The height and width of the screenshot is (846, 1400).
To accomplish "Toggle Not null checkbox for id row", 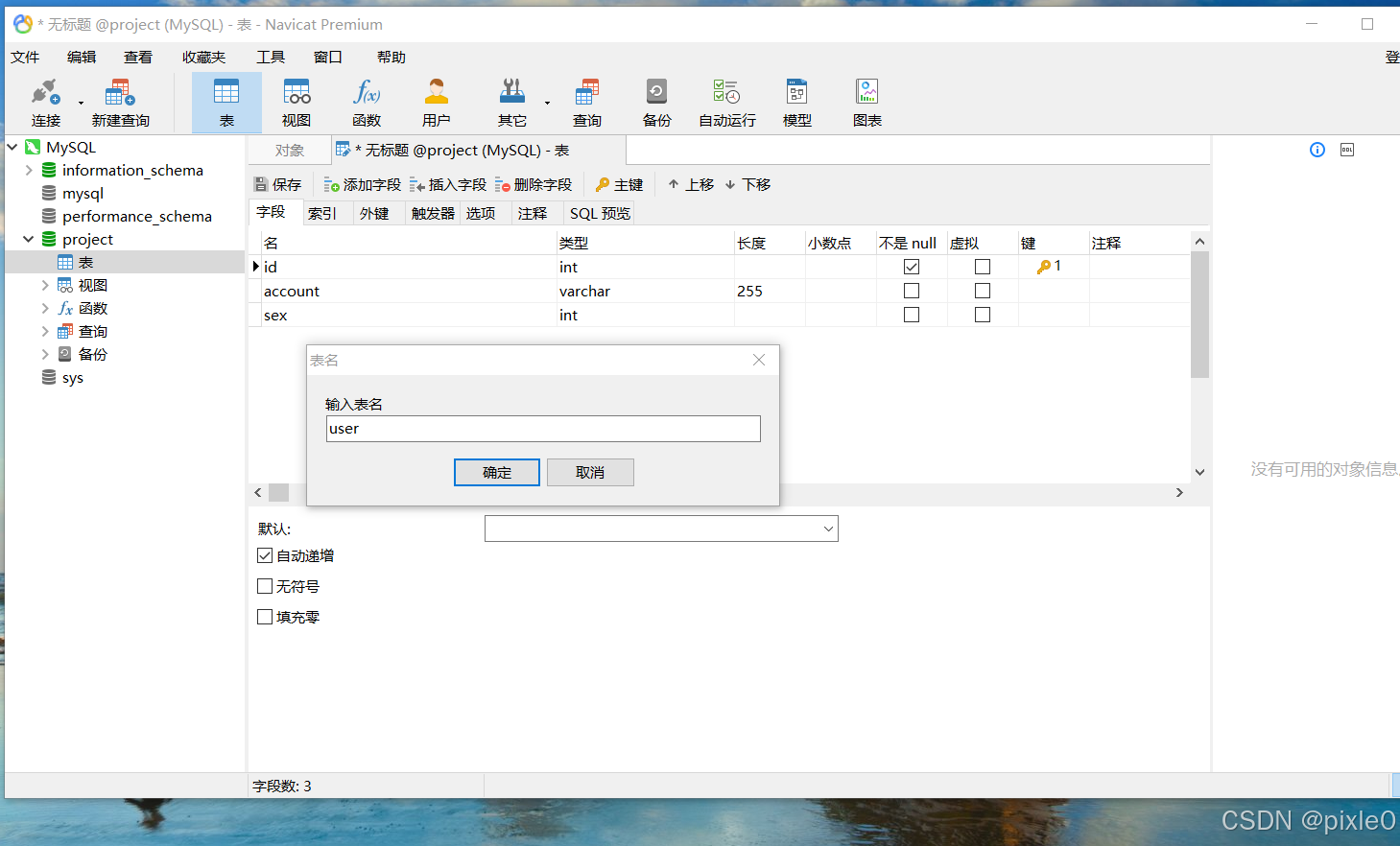I will 912,267.
